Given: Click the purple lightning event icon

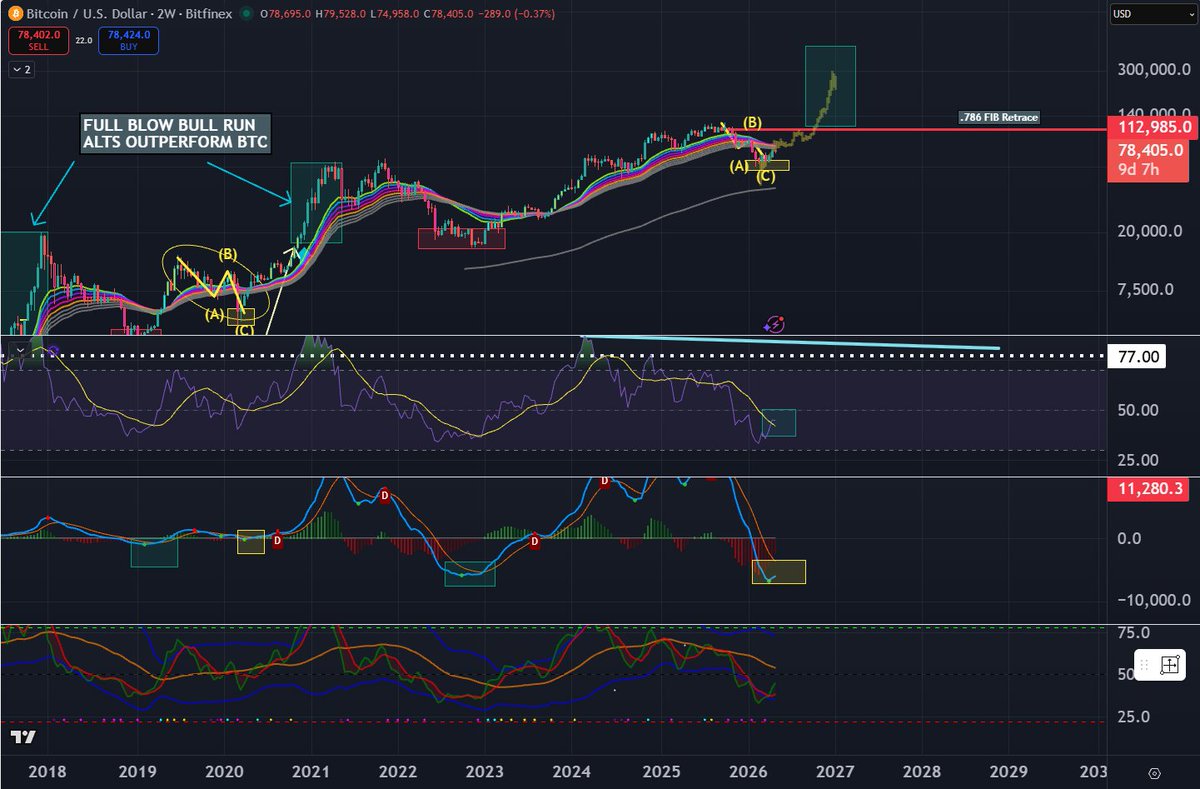Looking at the screenshot, I should pos(774,324).
